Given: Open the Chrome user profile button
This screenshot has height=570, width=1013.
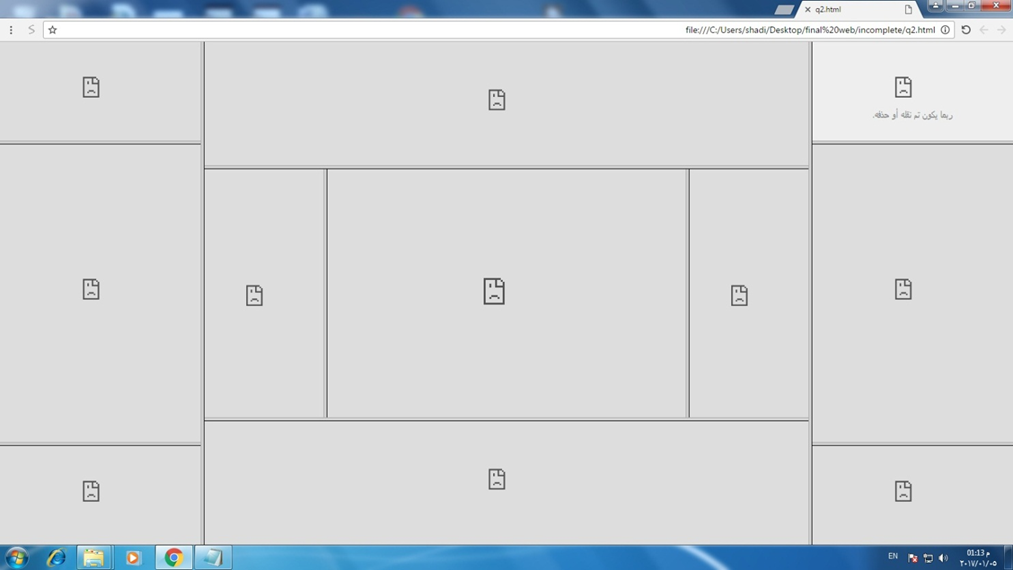Looking at the screenshot, I should [935, 5].
